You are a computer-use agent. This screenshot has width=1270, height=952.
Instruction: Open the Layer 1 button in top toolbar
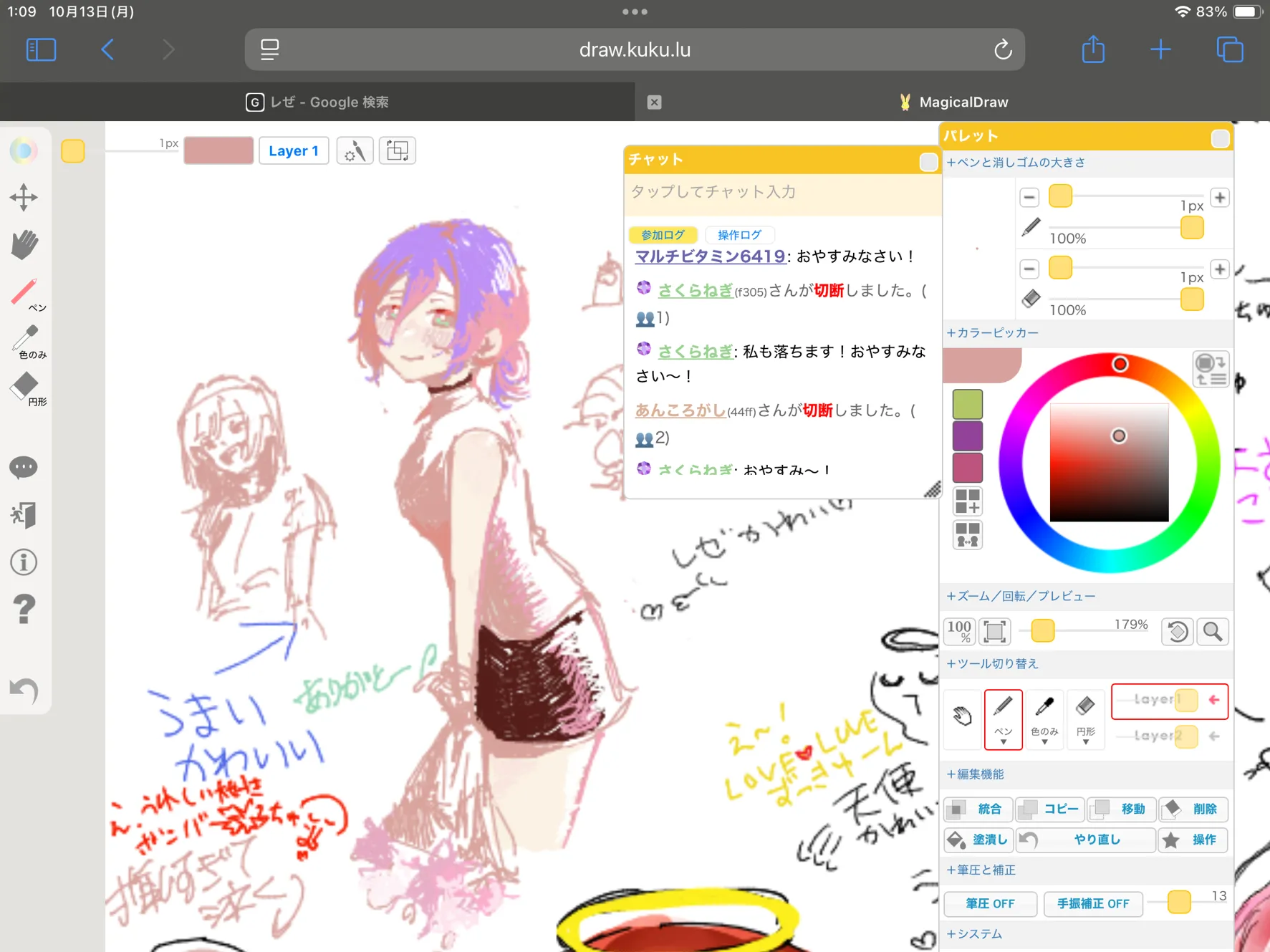[x=294, y=151]
